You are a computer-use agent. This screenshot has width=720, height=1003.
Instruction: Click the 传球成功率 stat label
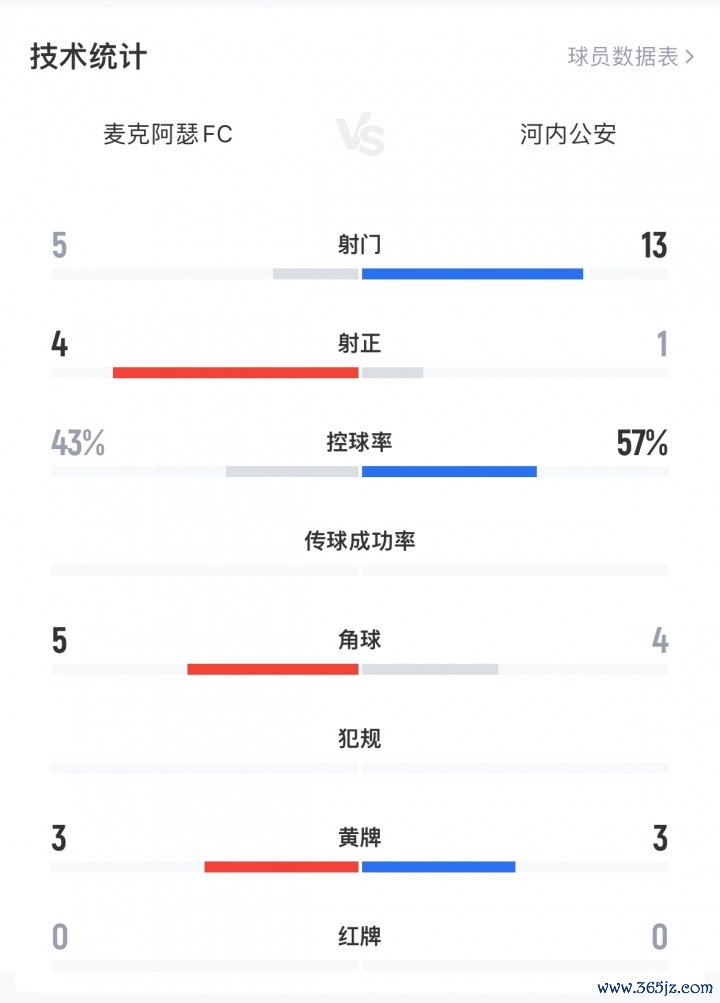pos(359,541)
